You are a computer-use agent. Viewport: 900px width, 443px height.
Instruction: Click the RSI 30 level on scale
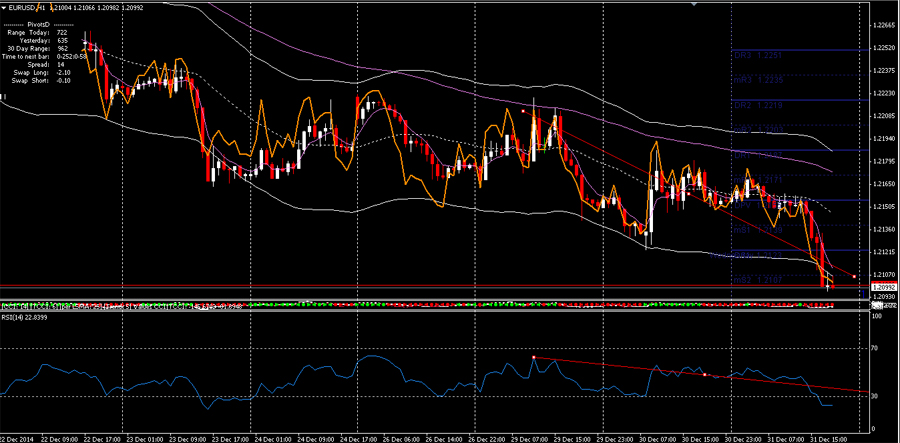[x=876, y=396]
